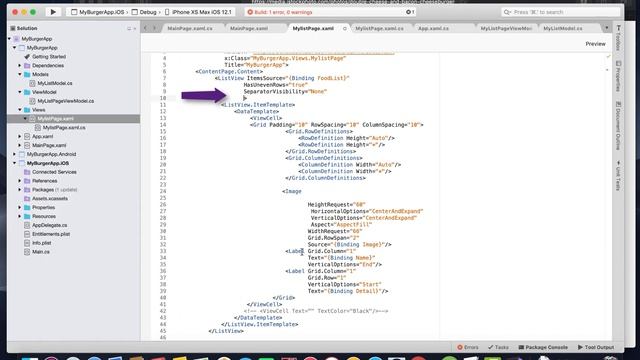Expand the Properties folder in iOS project
The width and height of the screenshot is (640, 360).
pos(20,207)
